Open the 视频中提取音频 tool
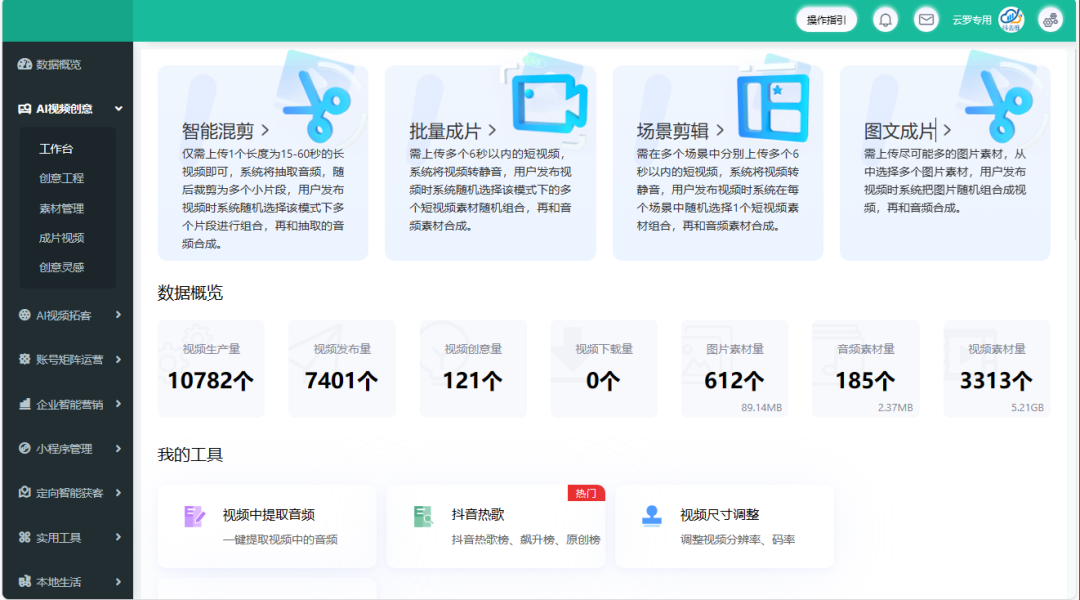The image size is (1080, 600). (x=267, y=526)
